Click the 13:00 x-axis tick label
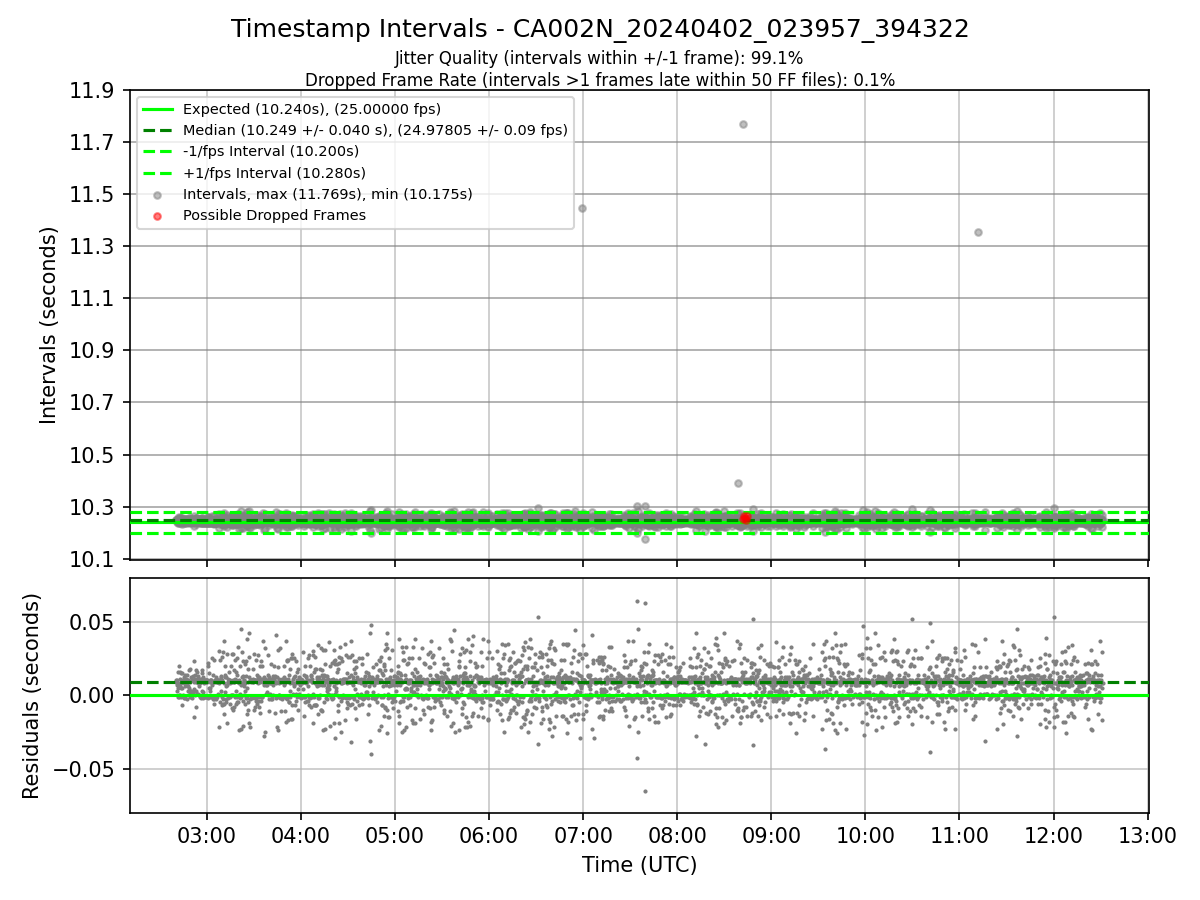This screenshot has height=900, width=1200. click(1147, 834)
